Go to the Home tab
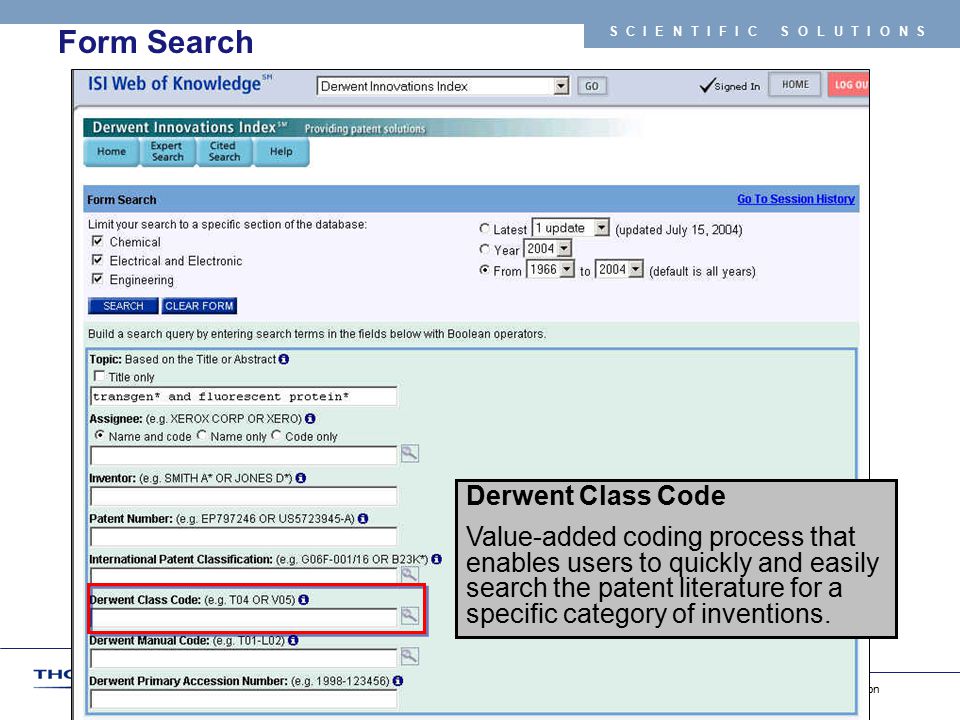 coord(111,152)
